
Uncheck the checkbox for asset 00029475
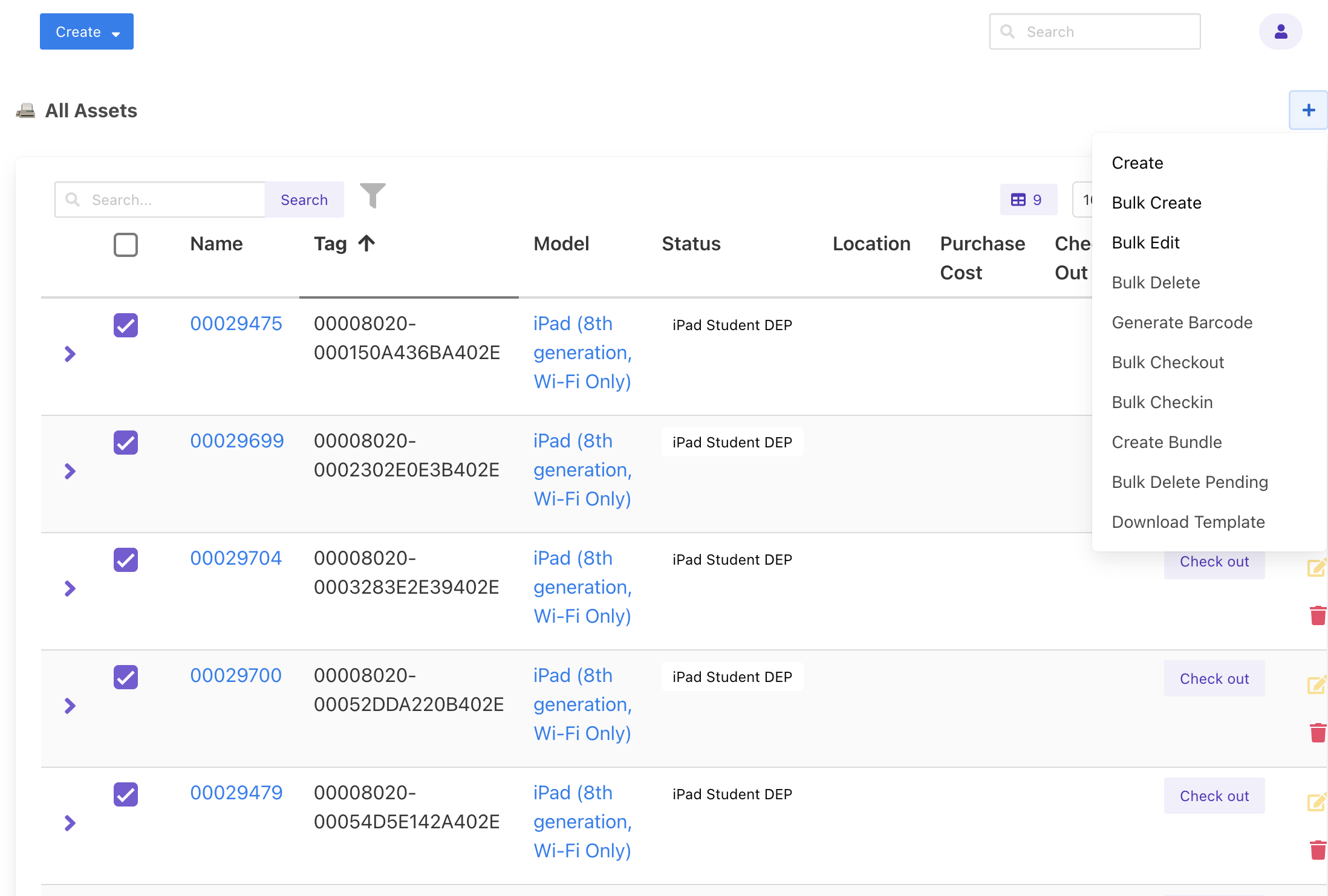126,325
